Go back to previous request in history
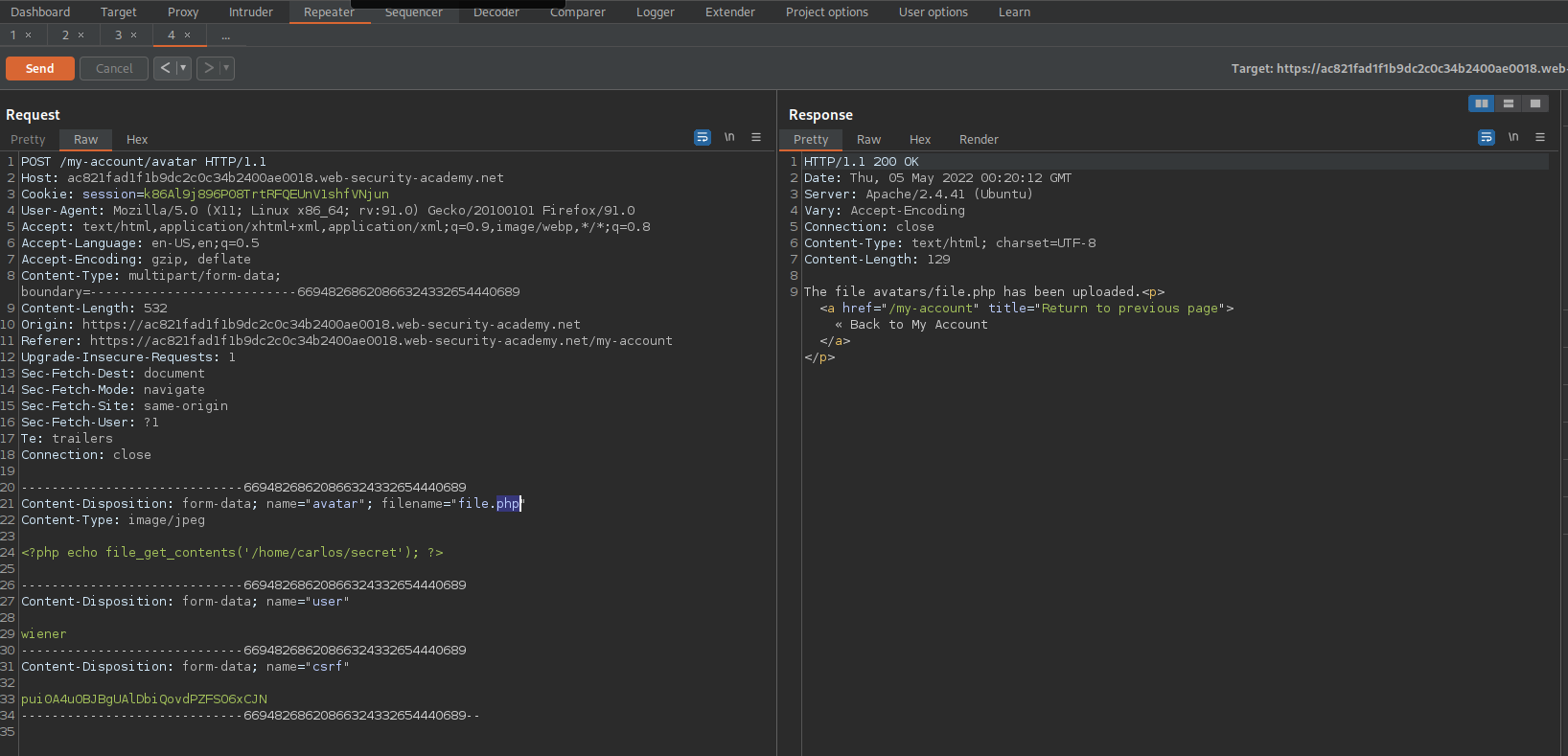Viewport: 1568px width, 756px height. [165, 68]
